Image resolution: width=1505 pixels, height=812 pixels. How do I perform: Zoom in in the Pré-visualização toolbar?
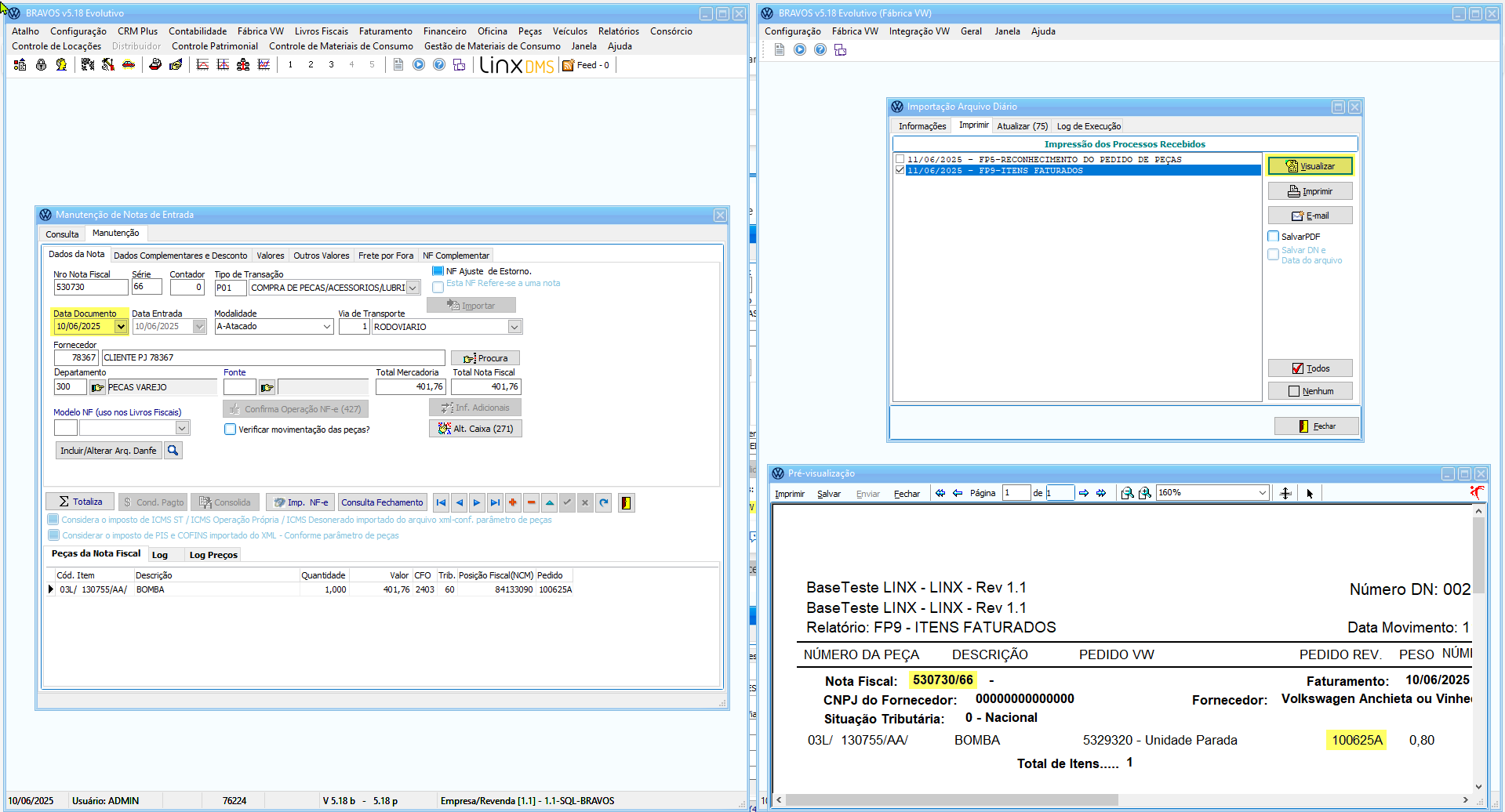pos(1145,493)
